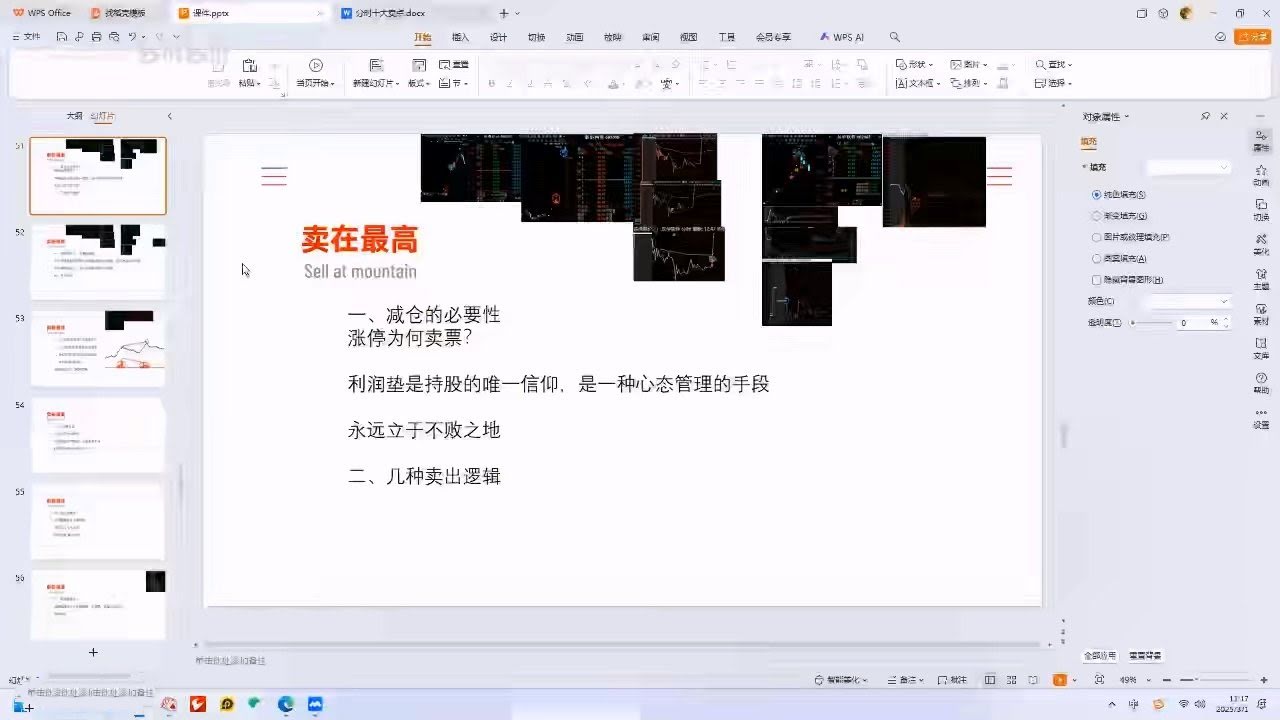Viewport: 1280px width, 720px height.
Task: Click the 粘贴 paste icon
Action: 250,66
